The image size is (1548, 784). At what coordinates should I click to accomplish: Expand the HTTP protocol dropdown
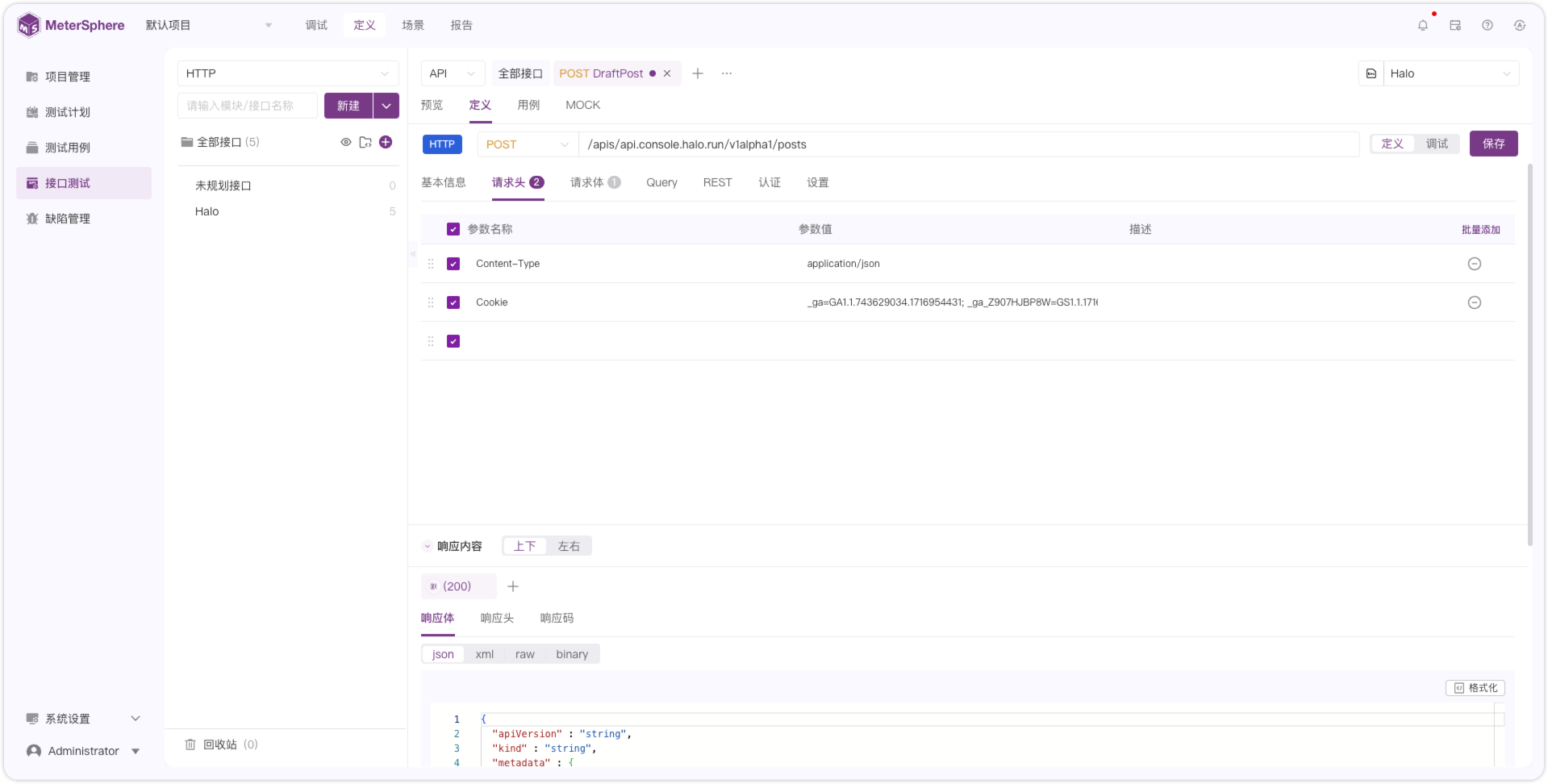click(x=288, y=73)
